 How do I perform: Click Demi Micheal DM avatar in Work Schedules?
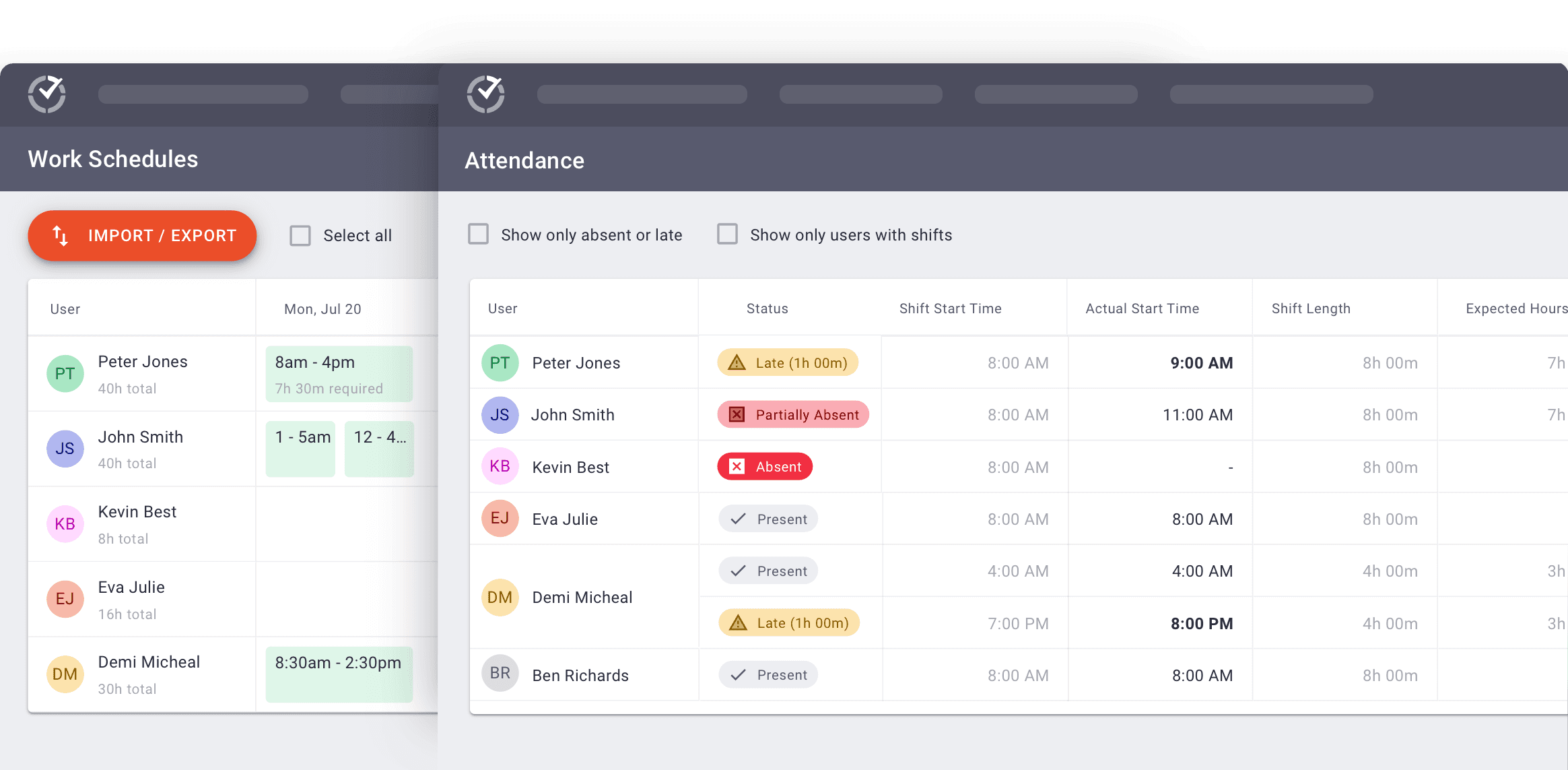[x=65, y=674]
